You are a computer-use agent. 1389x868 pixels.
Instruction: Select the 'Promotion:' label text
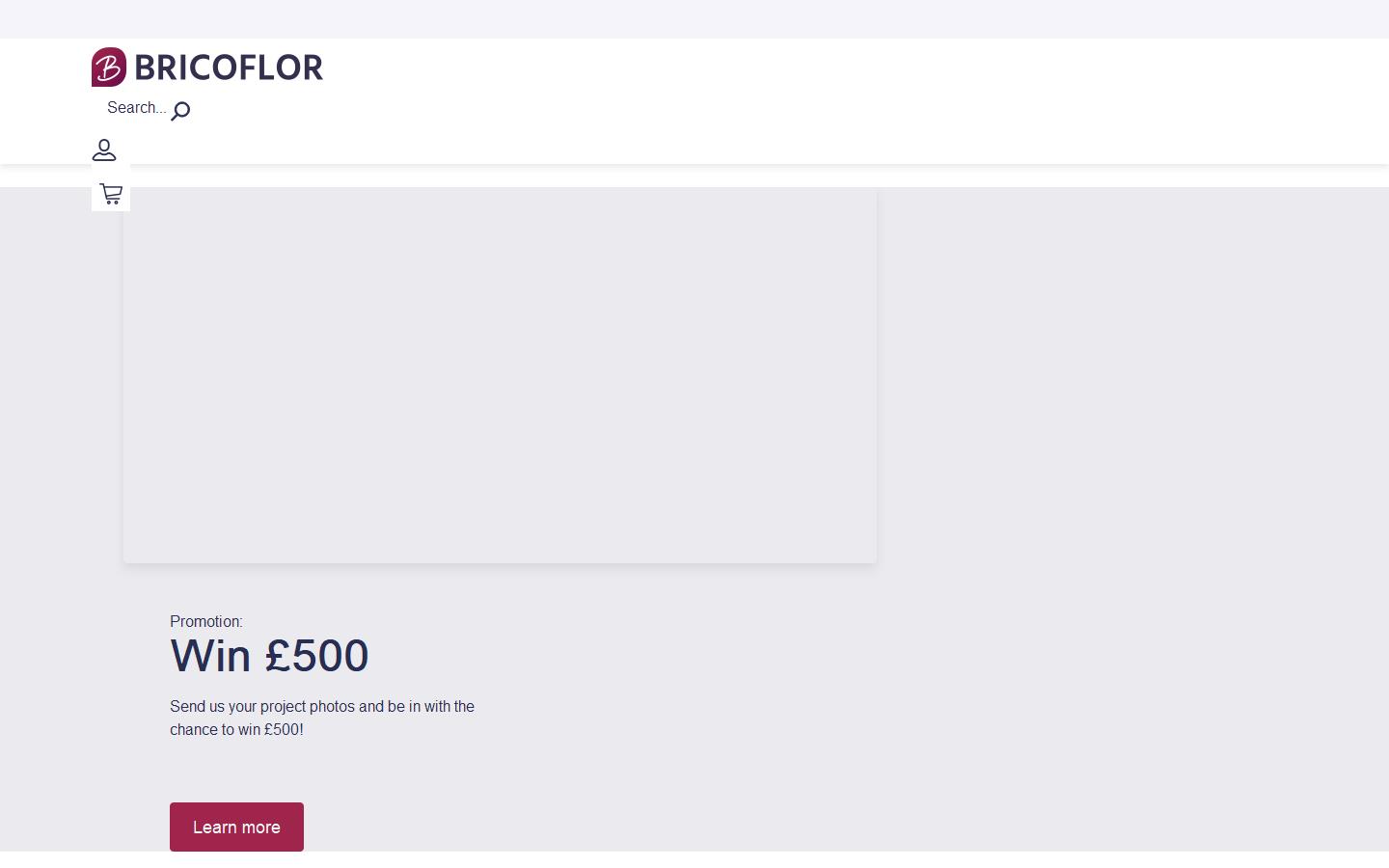pyautogui.click(x=205, y=621)
